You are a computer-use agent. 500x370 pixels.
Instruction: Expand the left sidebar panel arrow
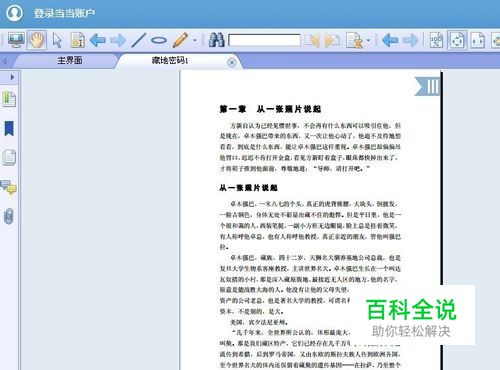click(x=12, y=77)
